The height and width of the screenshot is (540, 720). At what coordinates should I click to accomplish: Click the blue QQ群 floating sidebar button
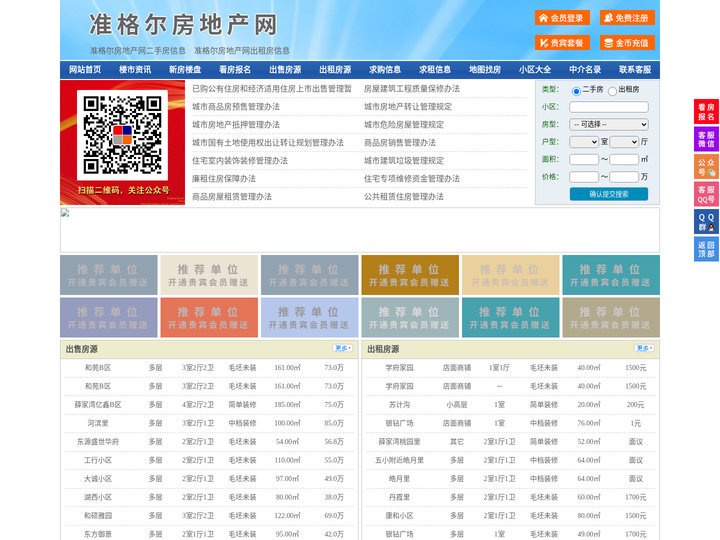[x=706, y=222]
